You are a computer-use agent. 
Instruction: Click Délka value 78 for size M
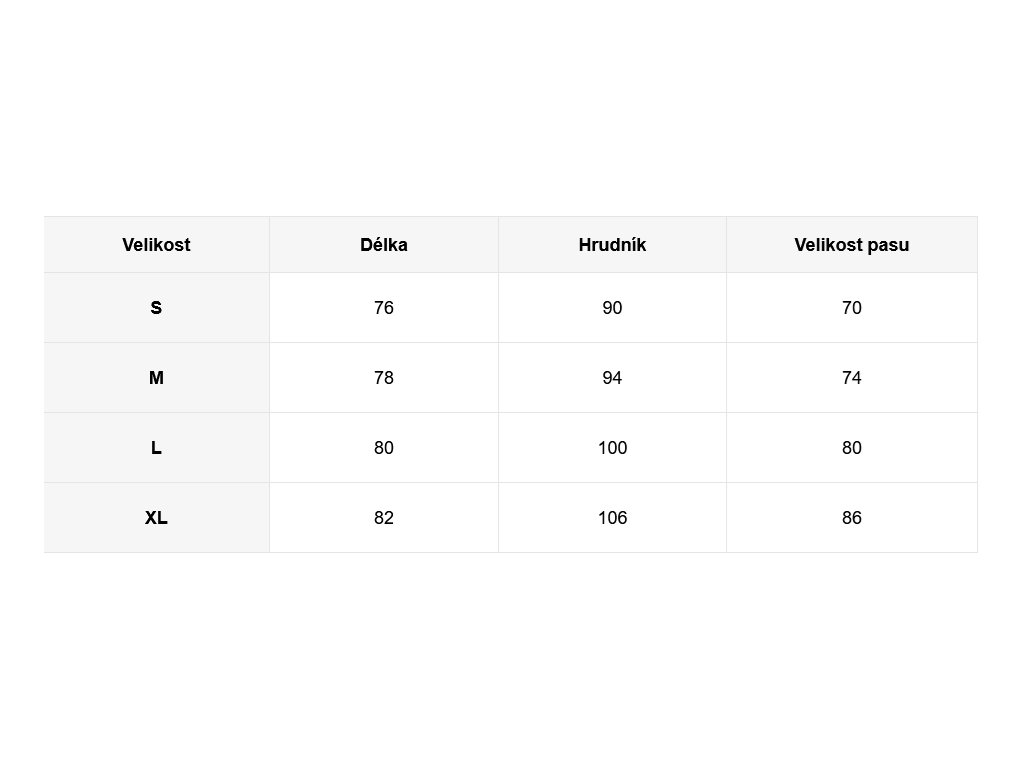click(x=384, y=378)
